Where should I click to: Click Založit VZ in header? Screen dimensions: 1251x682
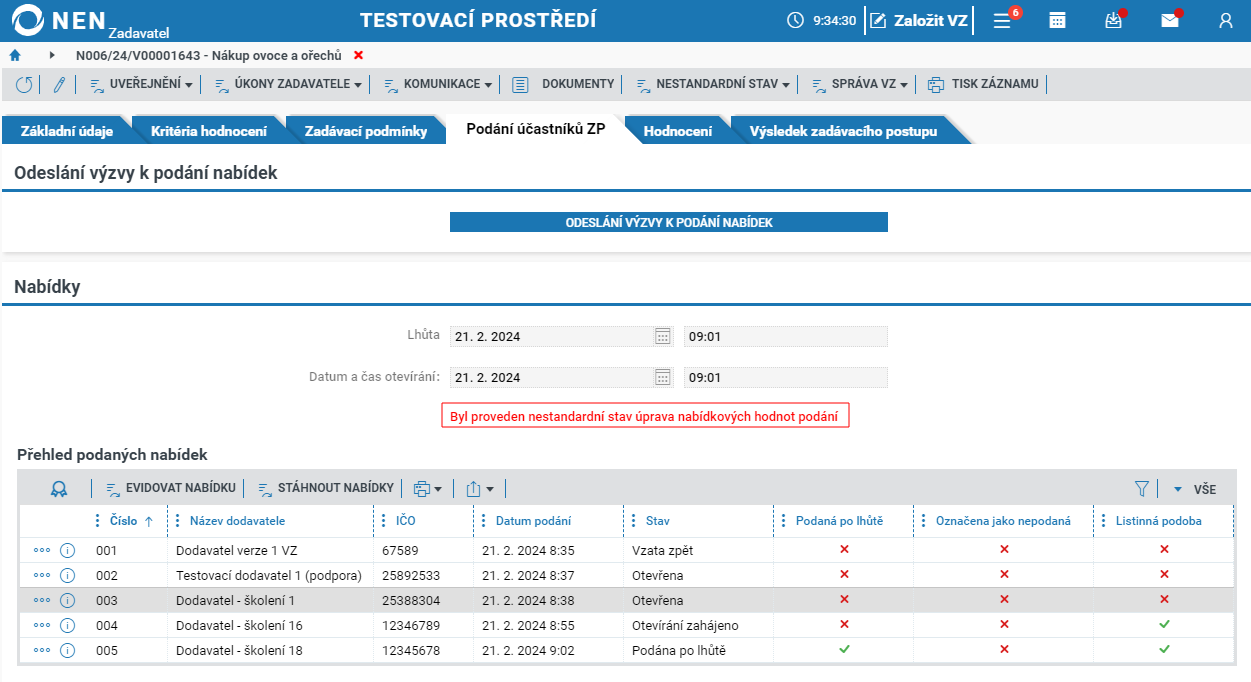pos(919,20)
